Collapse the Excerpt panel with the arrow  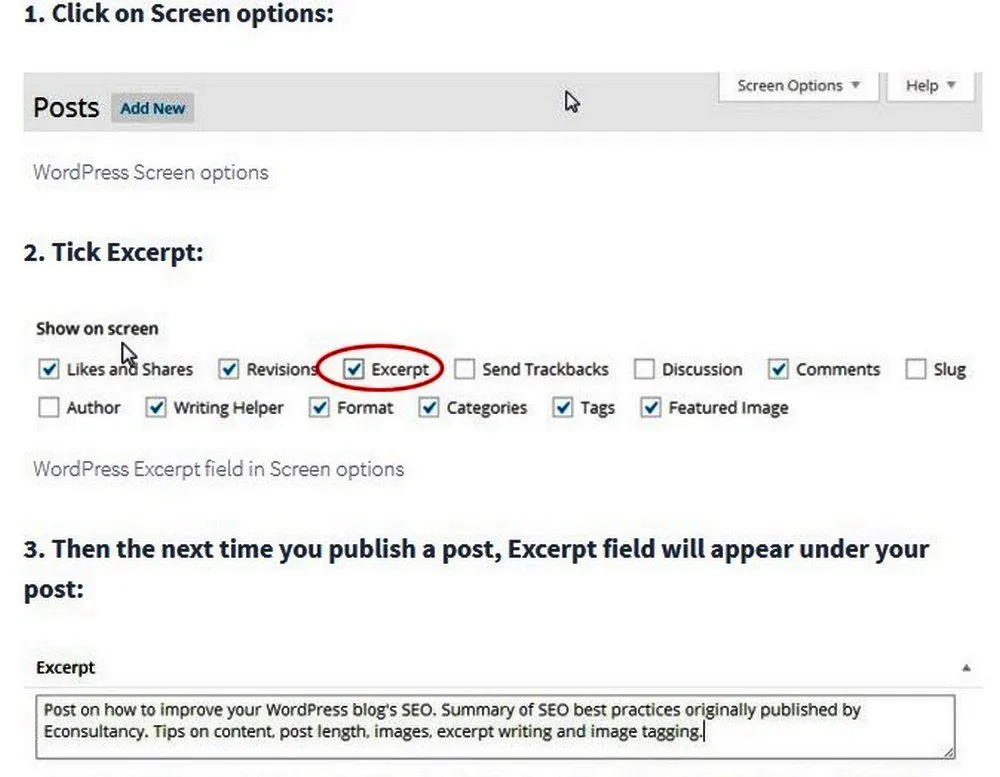pyautogui.click(x=966, y=668)
